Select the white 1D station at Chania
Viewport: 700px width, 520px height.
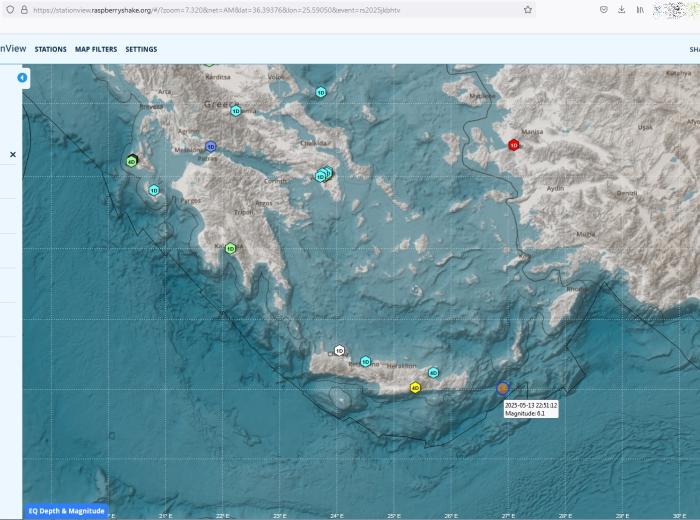point(339,350)
